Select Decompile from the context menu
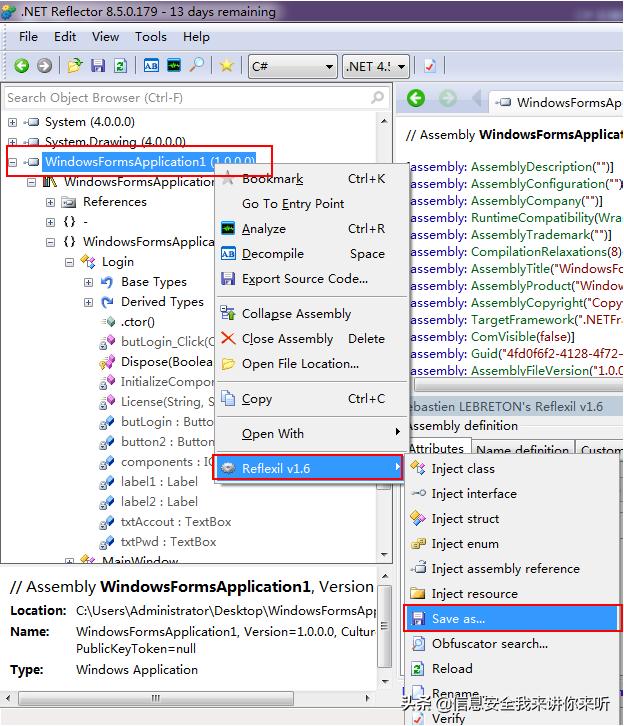The width and height of the screenshot is (624, 726). [x=272, y=254]
